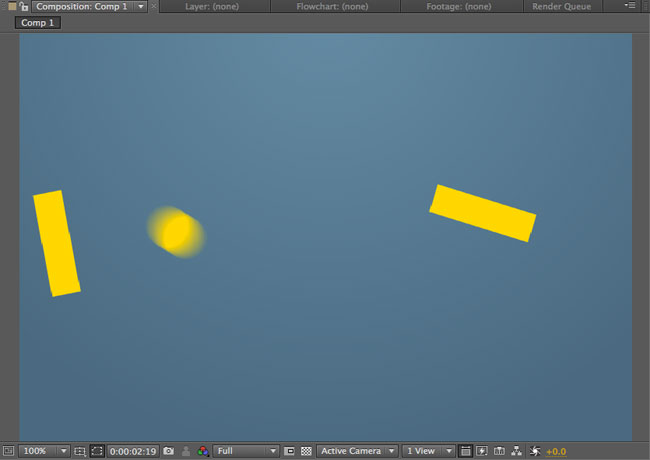Open the magnification ratio dropdown at 100%
This screenshot has width=650, height=460.
point(44,451)
